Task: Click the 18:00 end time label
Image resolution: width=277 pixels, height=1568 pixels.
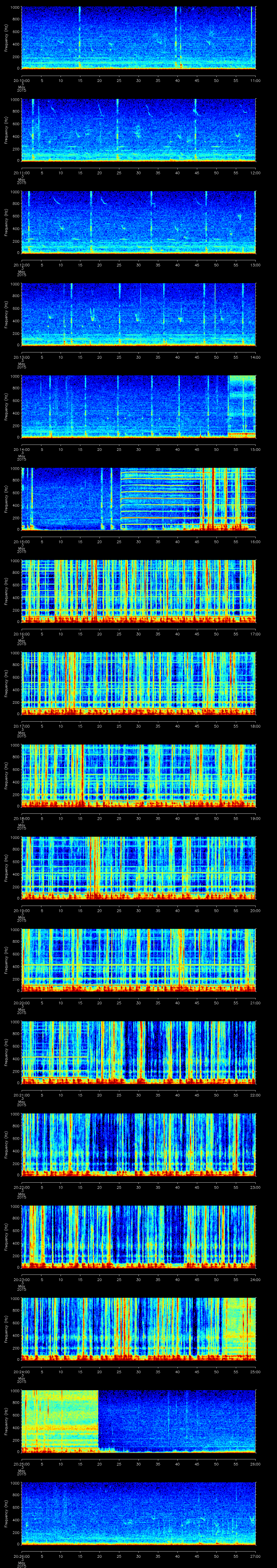Action: click(x=255, y=726)
